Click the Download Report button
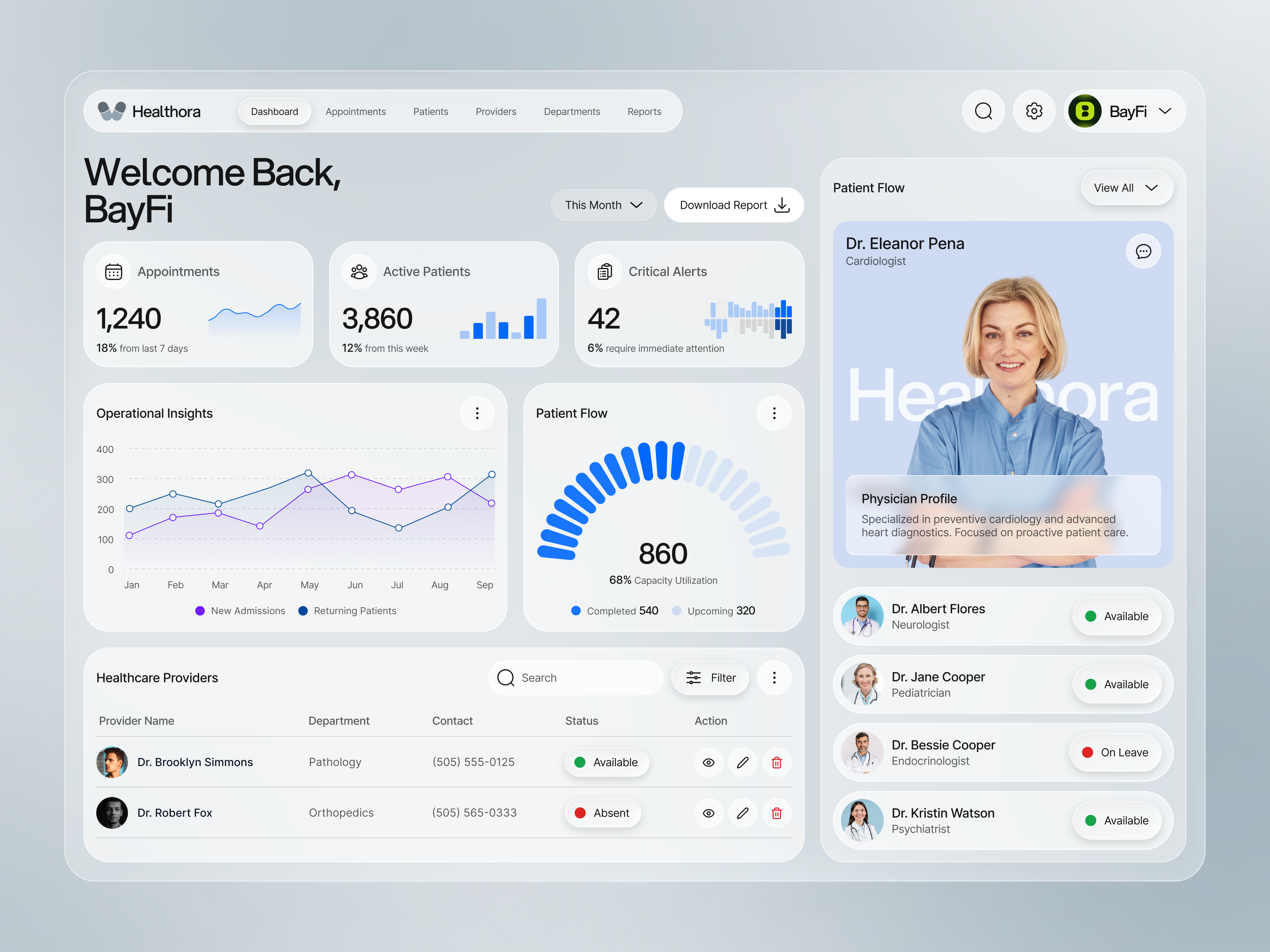Screen dimensions: 1270x952 coord(734,205)
